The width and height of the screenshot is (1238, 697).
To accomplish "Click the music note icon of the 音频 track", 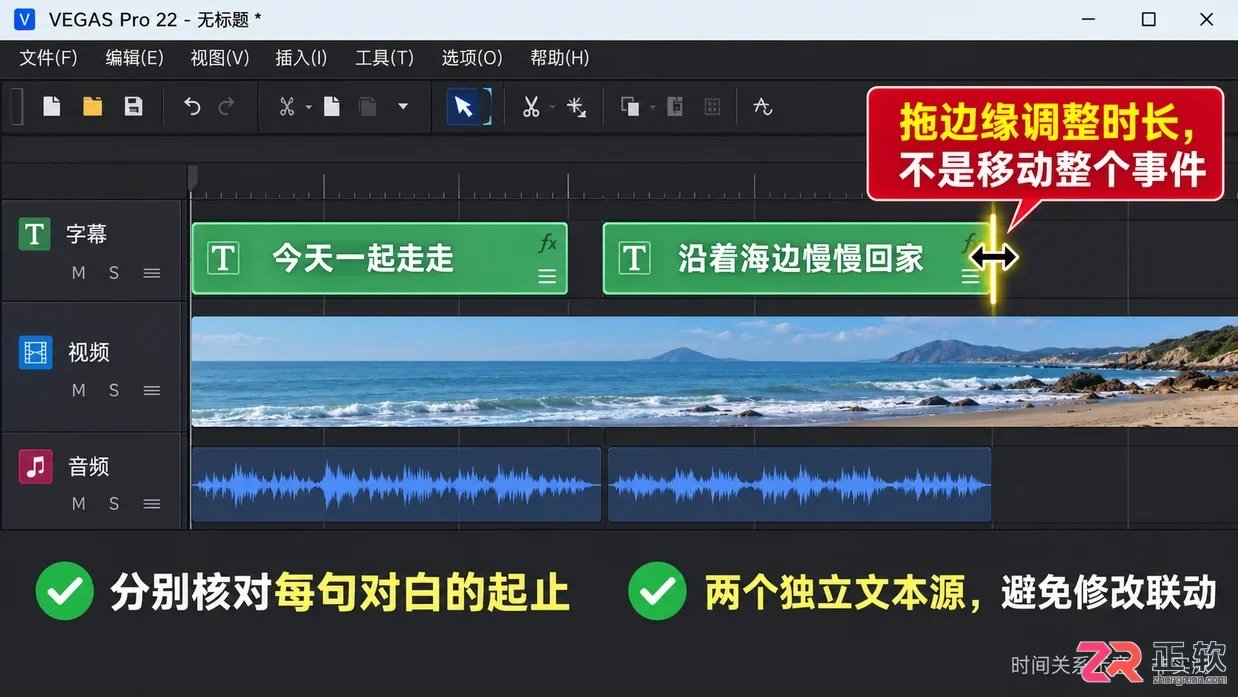I will pos(35,466).
